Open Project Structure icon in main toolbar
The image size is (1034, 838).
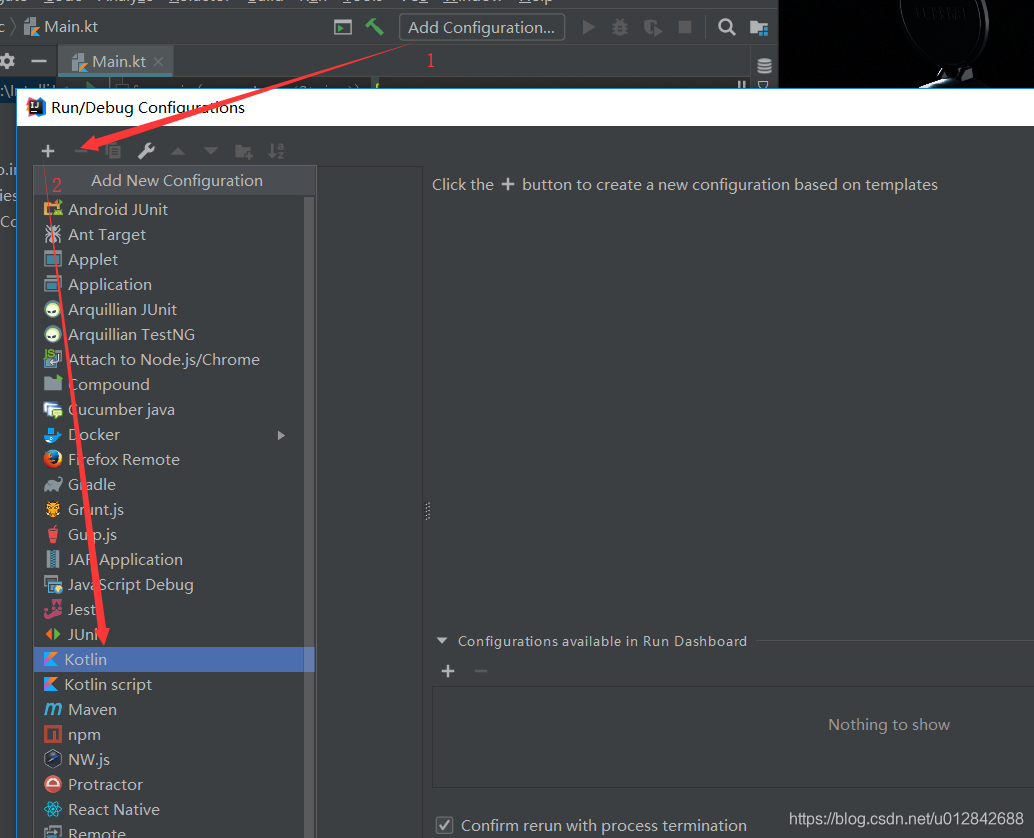click(x=759, y=28)
